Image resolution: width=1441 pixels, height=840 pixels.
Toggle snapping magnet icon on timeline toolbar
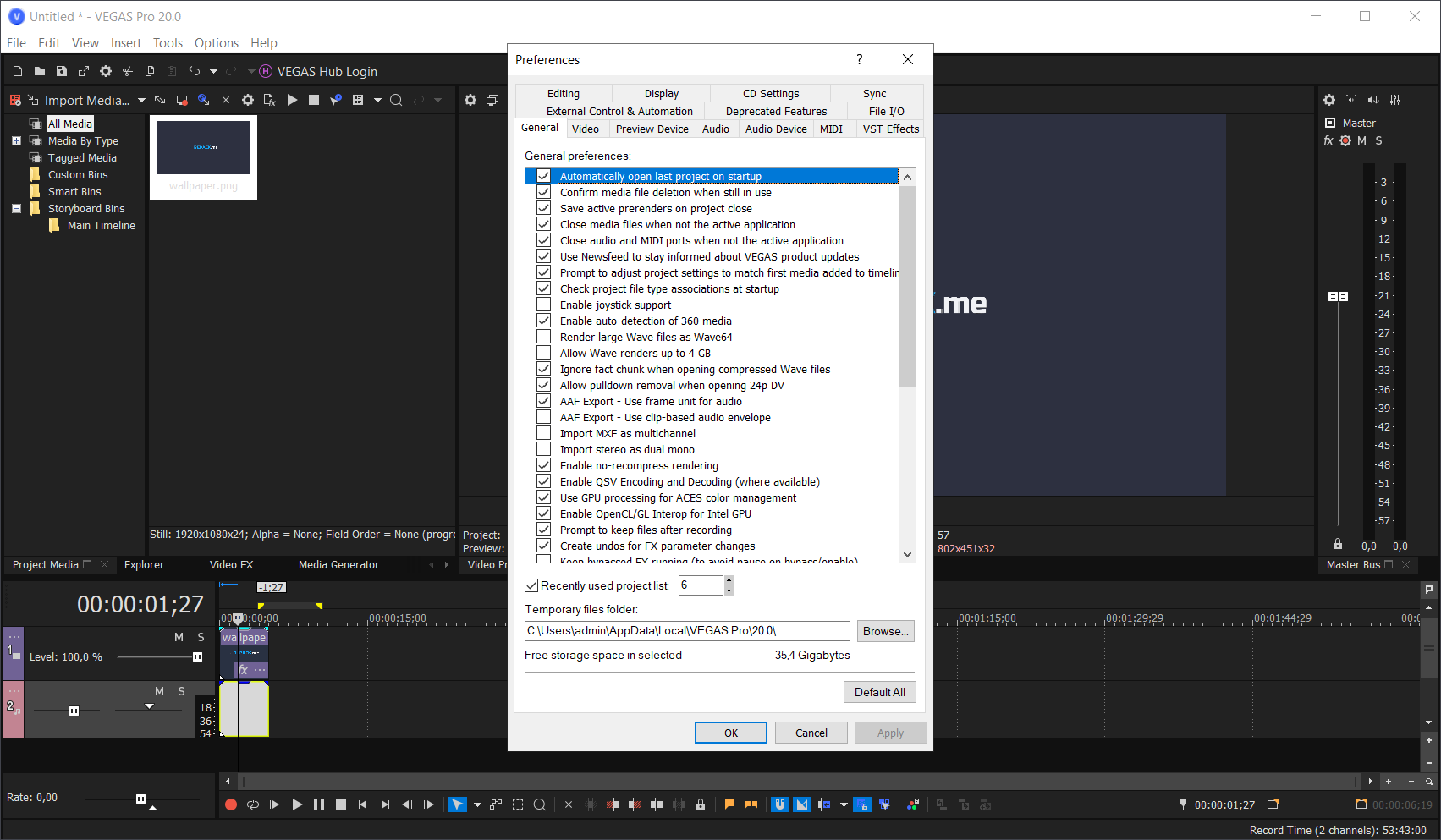click(780, 805)
